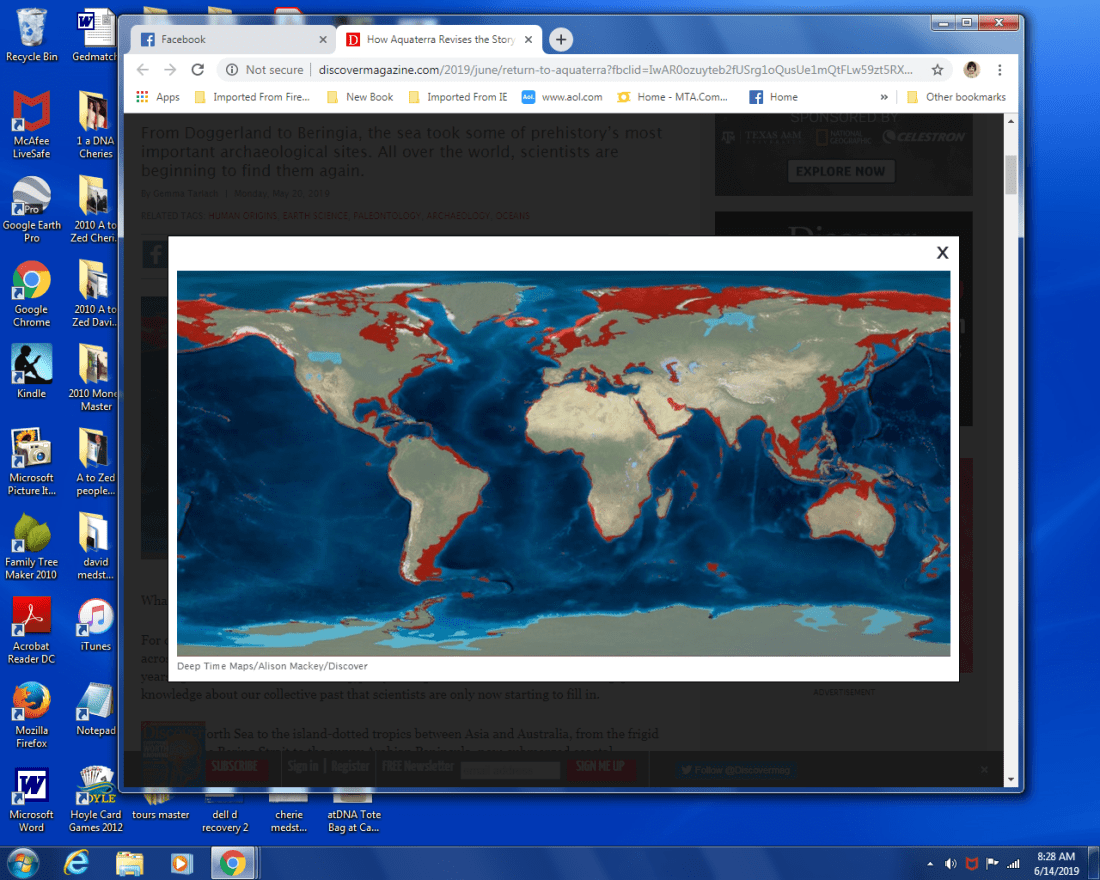
Task: Close the How Aquaterra Revises tab
Action: (528, 40)
